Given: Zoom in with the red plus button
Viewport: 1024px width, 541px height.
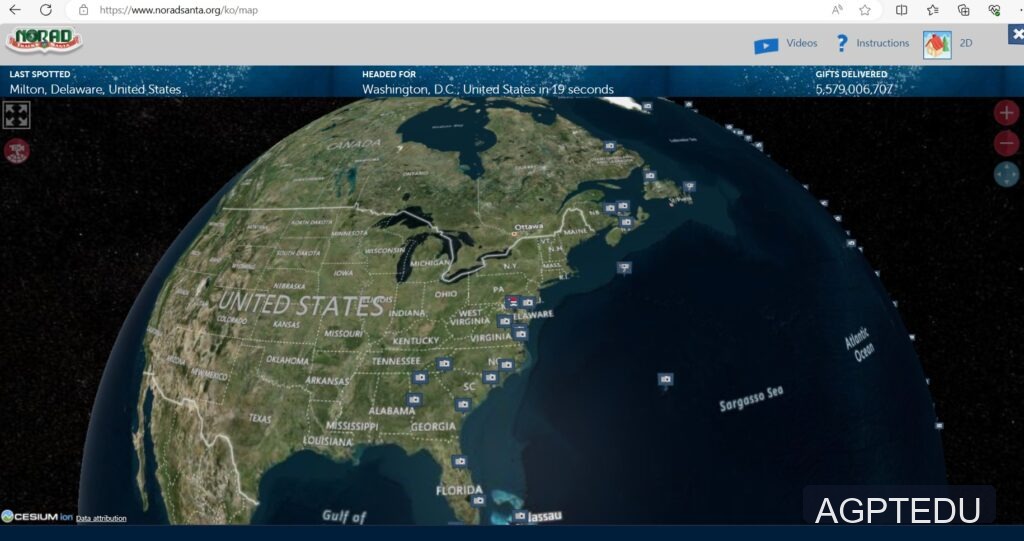Looking at the screenshot, I should pyautogui.click(x=1006, y=112).
